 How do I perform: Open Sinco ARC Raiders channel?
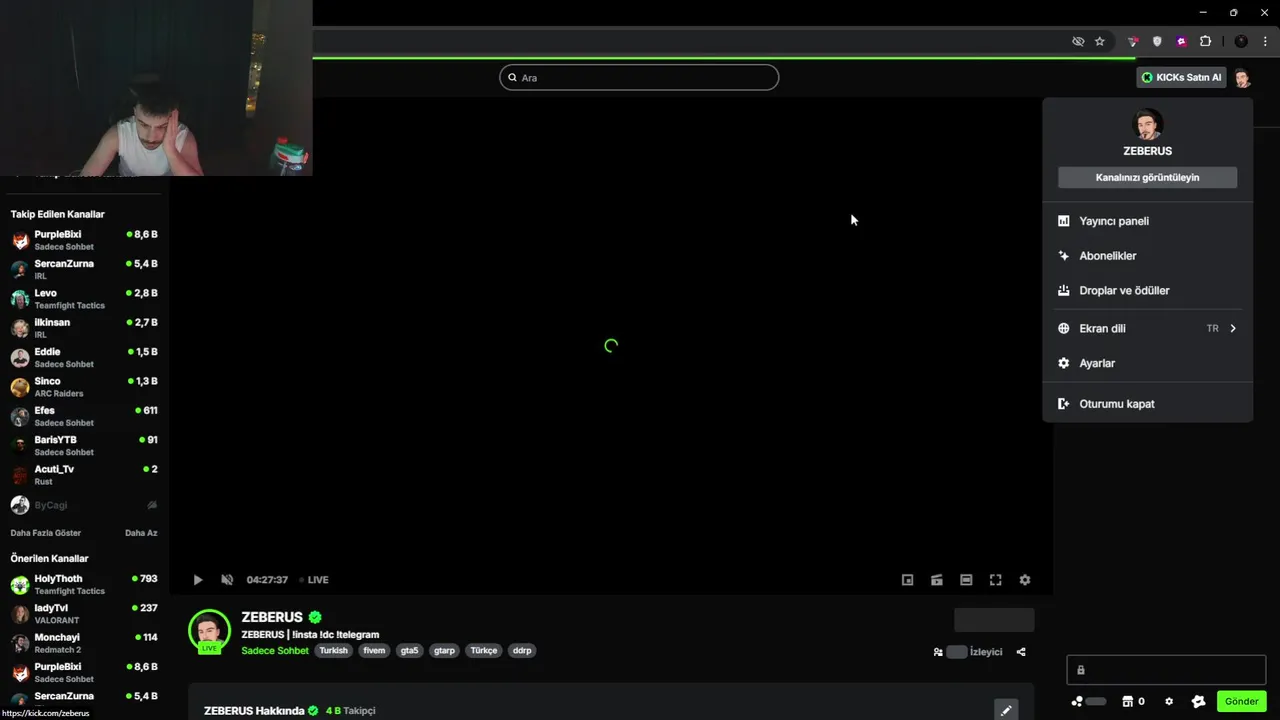point(84,387)
